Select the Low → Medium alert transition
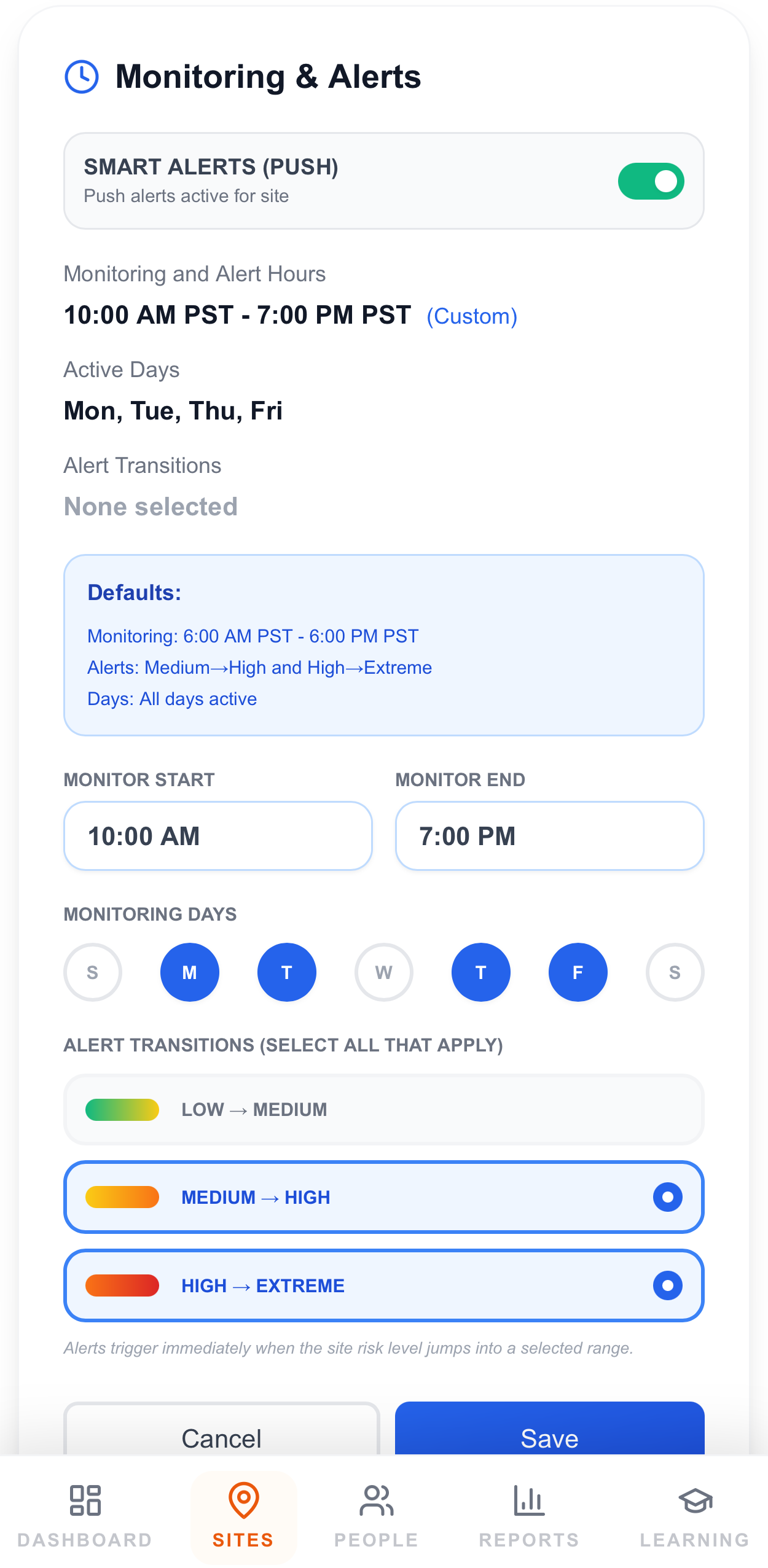This screenshot has height=1568, width=768. click(x=384, y=1110)
